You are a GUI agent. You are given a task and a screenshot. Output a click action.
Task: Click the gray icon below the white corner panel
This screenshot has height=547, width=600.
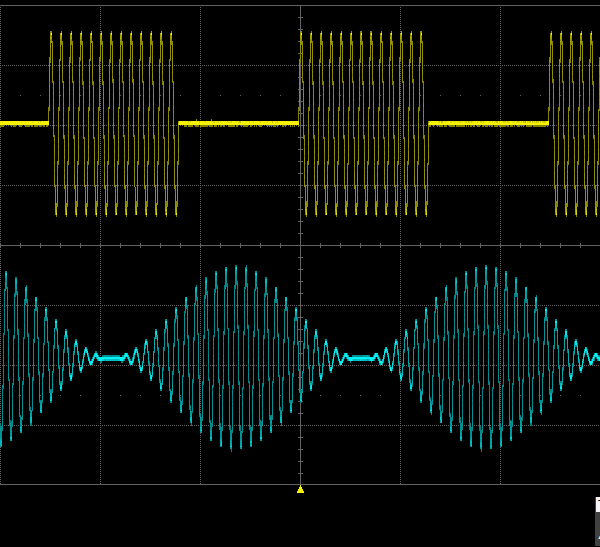(597, 529)
